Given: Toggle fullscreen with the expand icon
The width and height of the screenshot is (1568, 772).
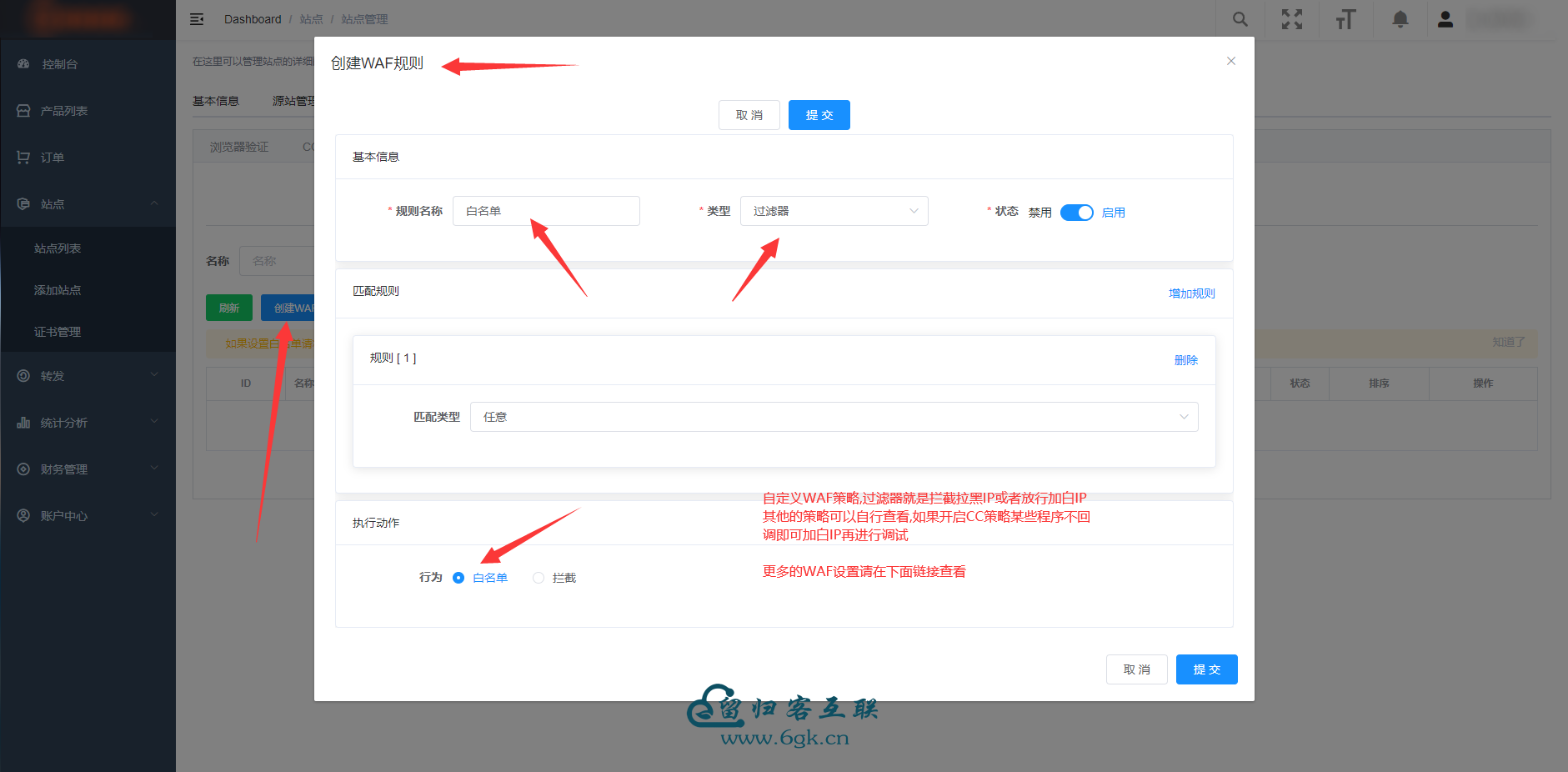Looking at the screenshot, I should (1291, 19).
